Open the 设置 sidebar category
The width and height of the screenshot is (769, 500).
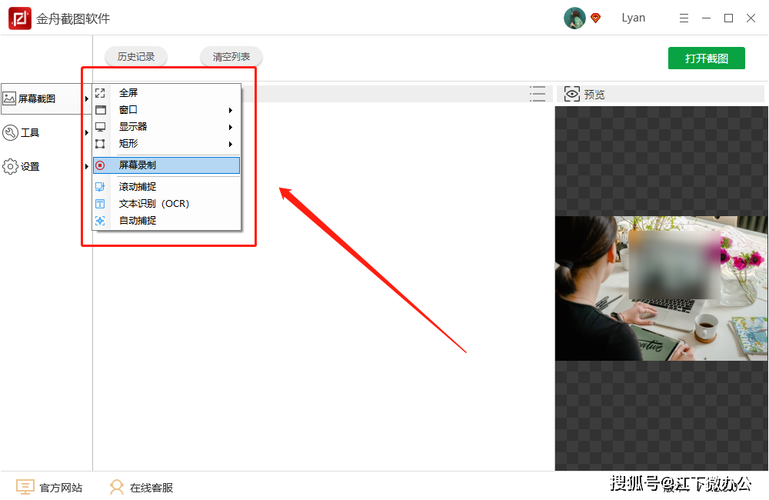[x=46, y=167]
